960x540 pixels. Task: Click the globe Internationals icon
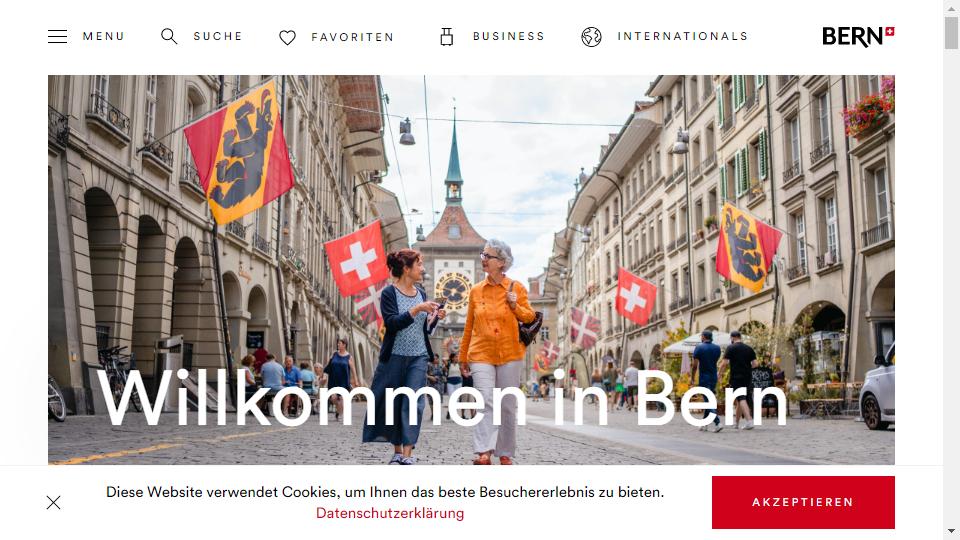pyautogui.click(x=591, y=37)
